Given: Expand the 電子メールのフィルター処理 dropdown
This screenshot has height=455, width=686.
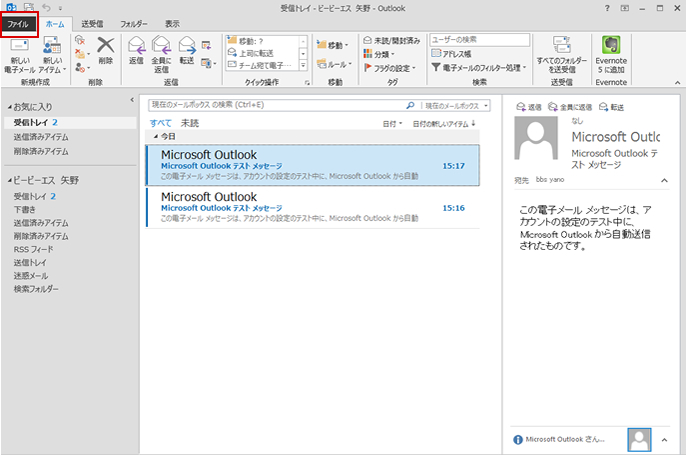Looking at the screenshot, I should 479,67.
